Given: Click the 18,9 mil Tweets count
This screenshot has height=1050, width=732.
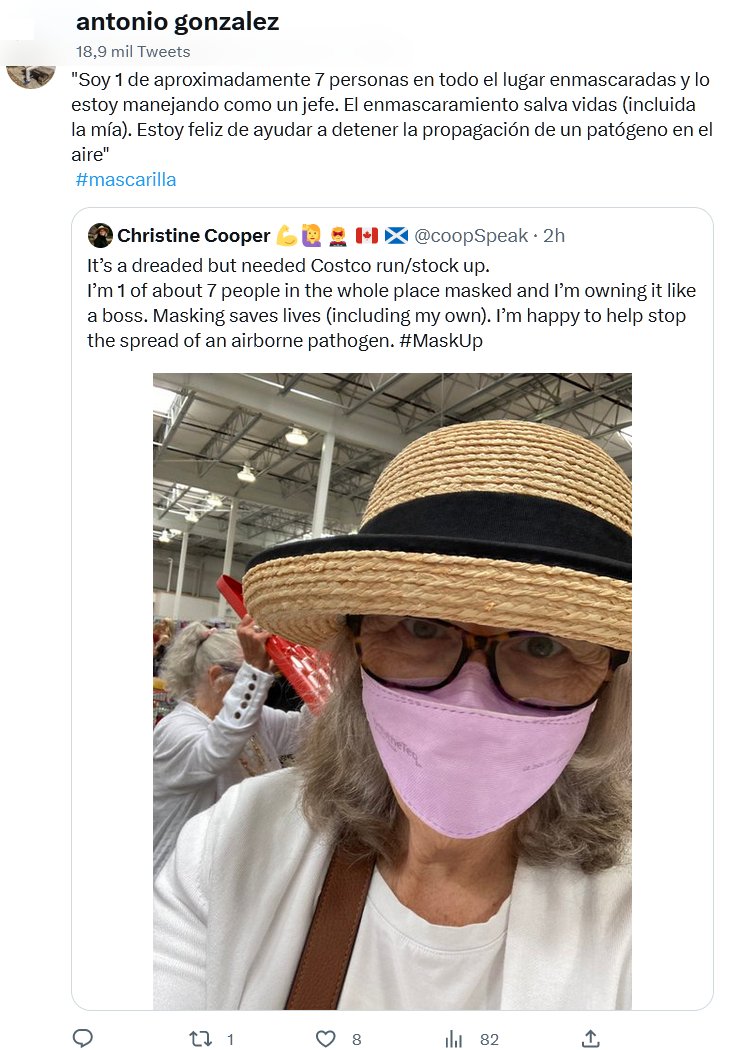Looking at the screenshot, I should tap(132, 51).
